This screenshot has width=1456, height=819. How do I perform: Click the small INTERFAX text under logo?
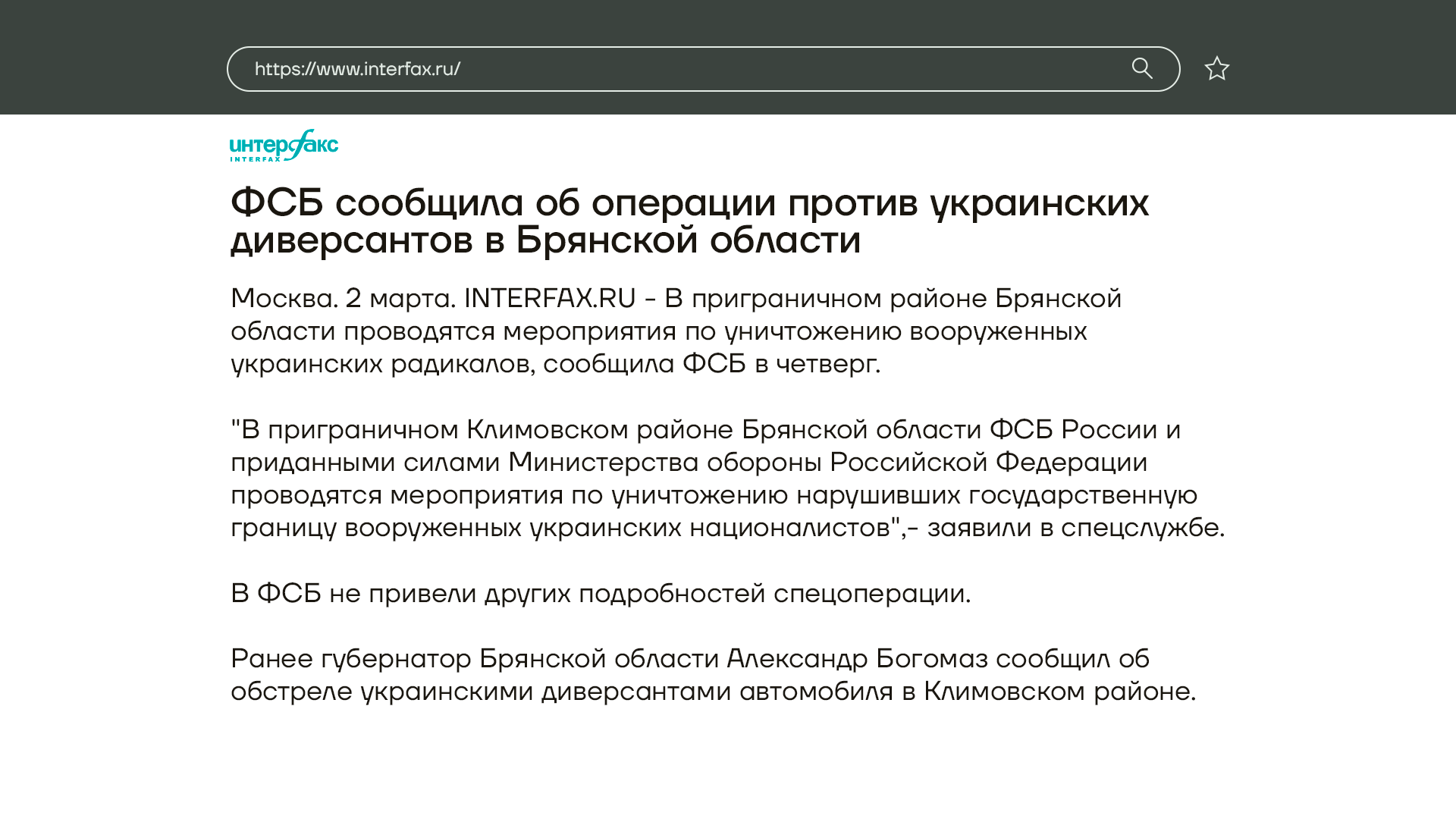(x=256, y=159)
